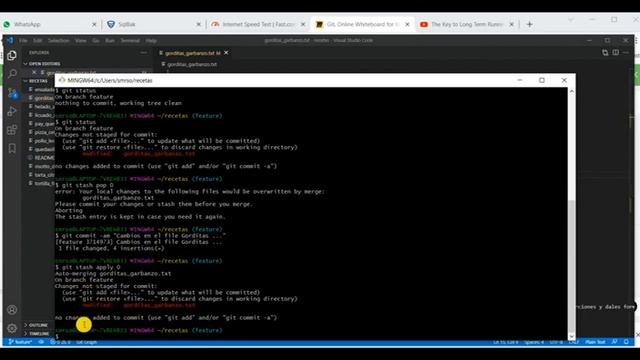Open the Source Control view in activity bar

(x=12, y=93)
